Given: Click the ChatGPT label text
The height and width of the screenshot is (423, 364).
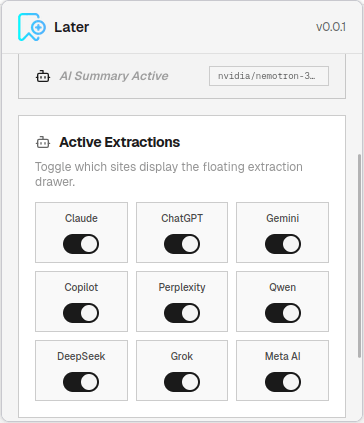Looking at the screenshot, I should pyautogui.click(x=182, y=218).
